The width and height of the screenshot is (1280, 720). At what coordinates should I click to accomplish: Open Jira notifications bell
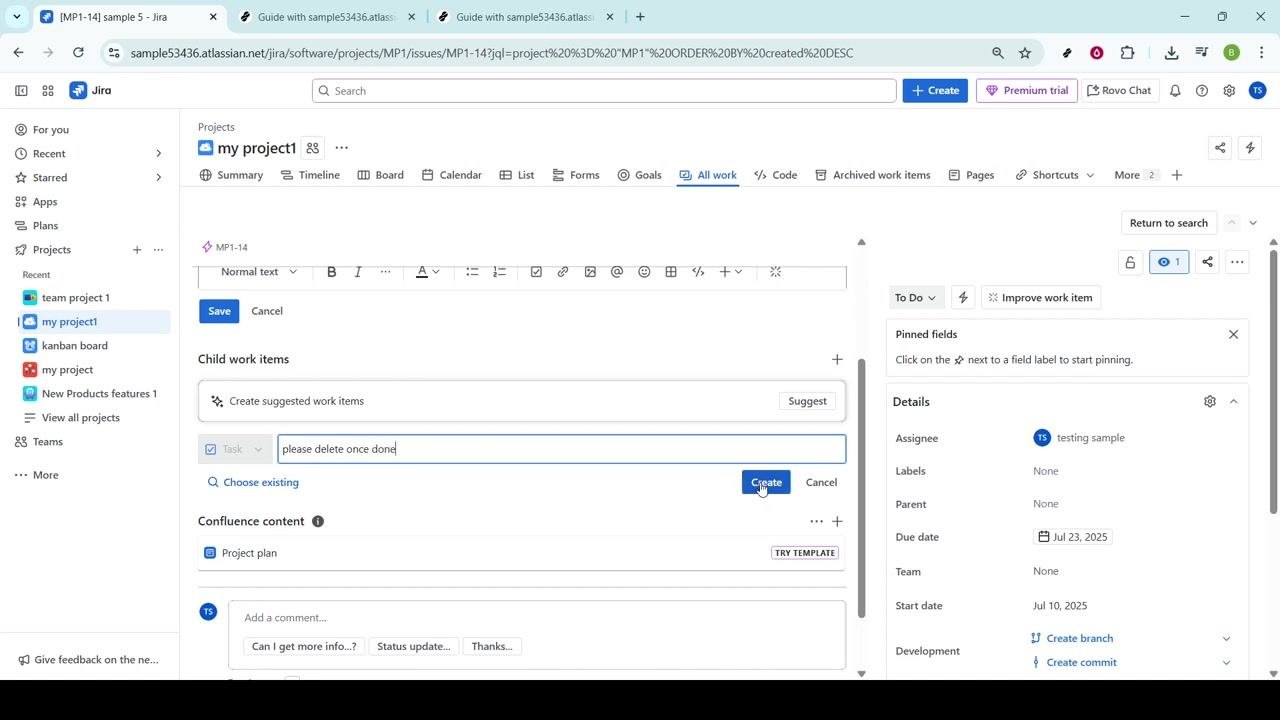1175,90
